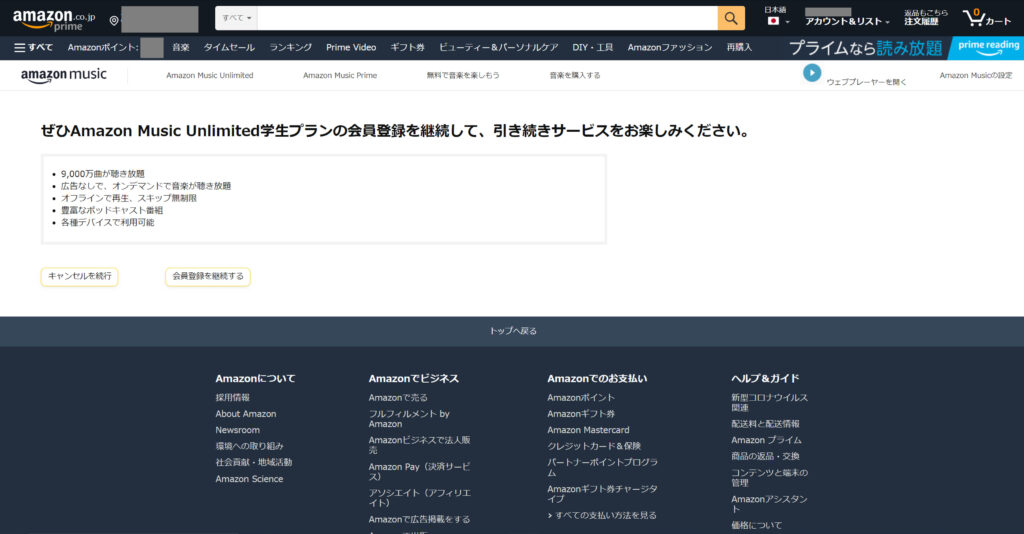Open footer Amazonポイント payment link
Viewport: 1024px width, 534px height.
[x=581, y=398]
